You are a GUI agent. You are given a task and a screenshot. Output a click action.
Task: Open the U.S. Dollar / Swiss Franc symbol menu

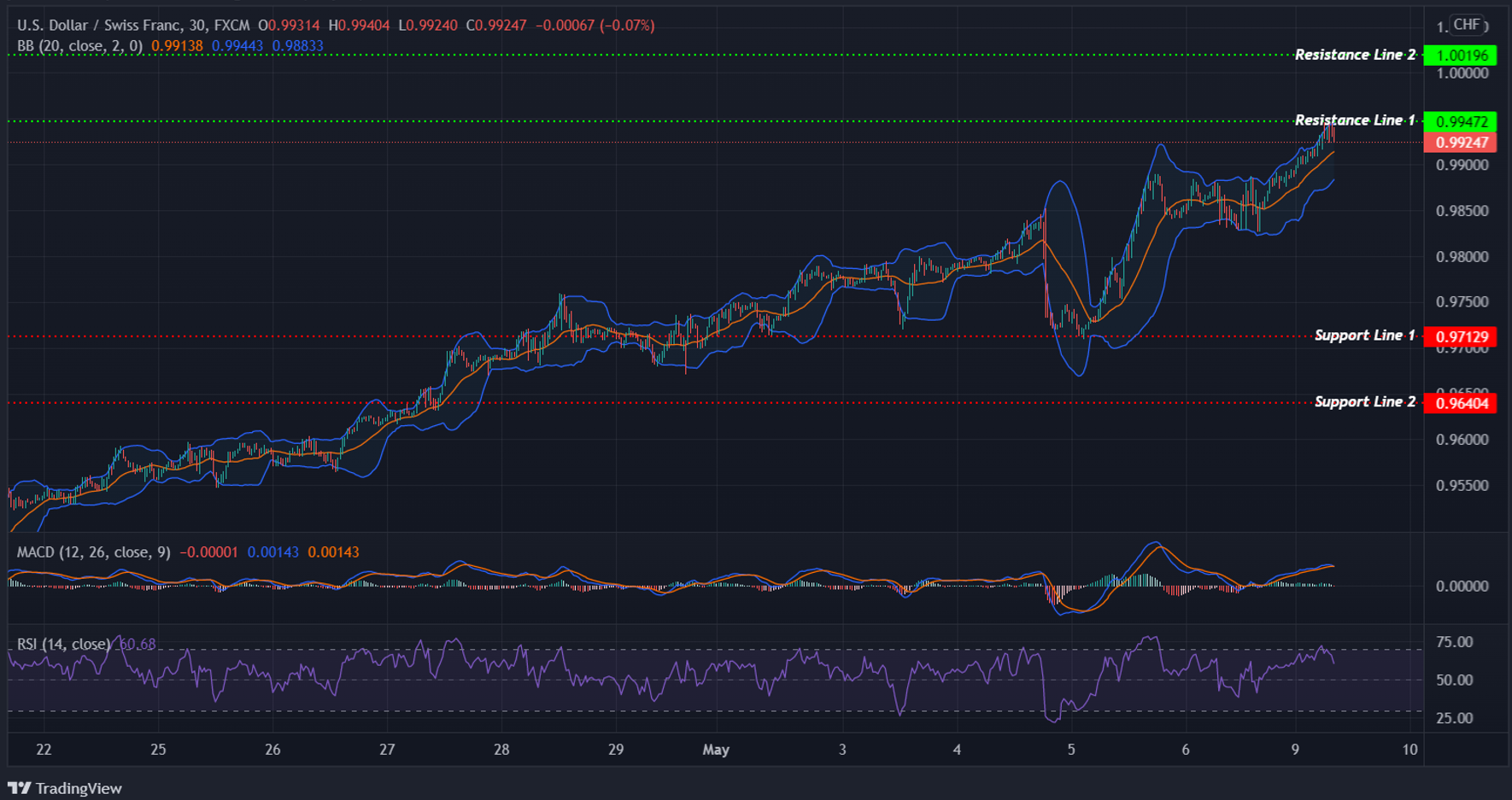click(x=94, y=25)
